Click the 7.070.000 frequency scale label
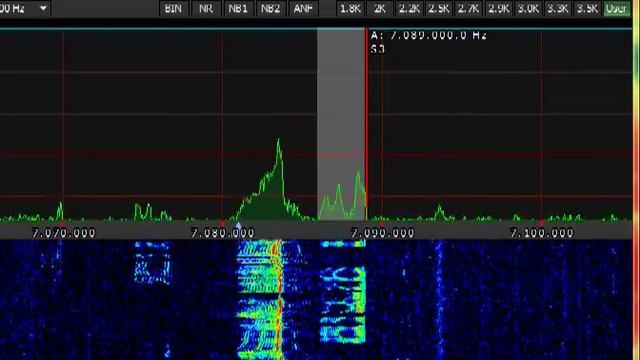The image size is (640, 360). [63, 233]
